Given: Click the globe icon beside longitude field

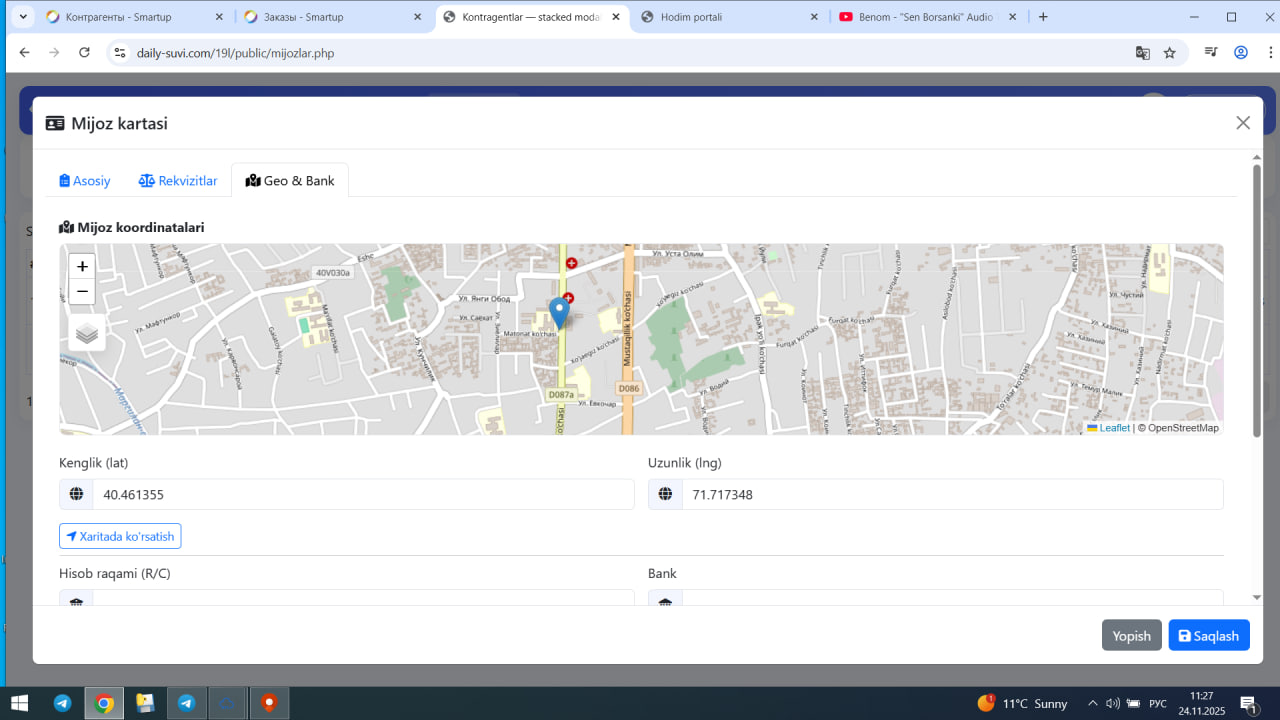Looking at the screenshot, I should click(665, 494).
